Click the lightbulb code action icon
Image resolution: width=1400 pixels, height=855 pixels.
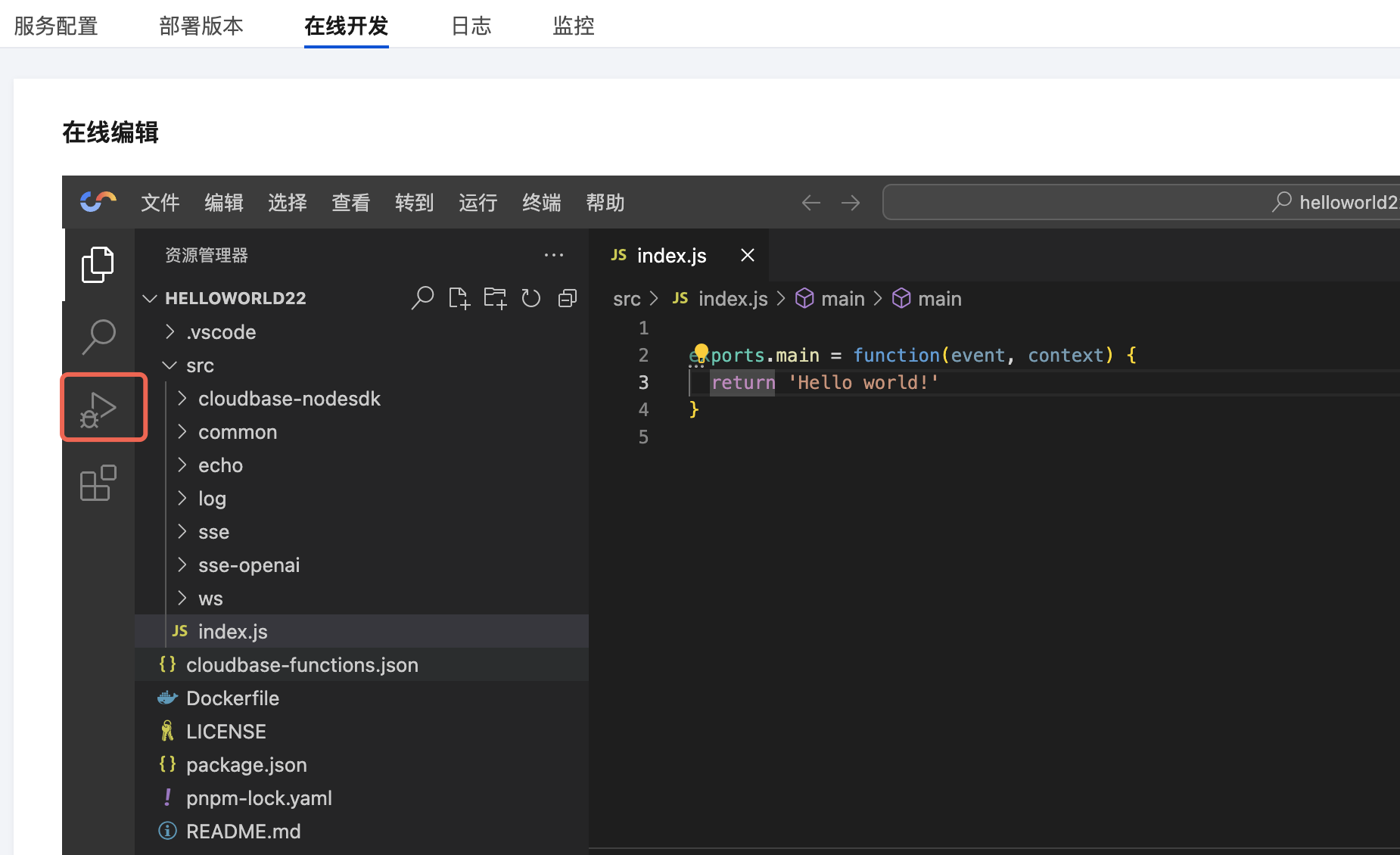701,352
